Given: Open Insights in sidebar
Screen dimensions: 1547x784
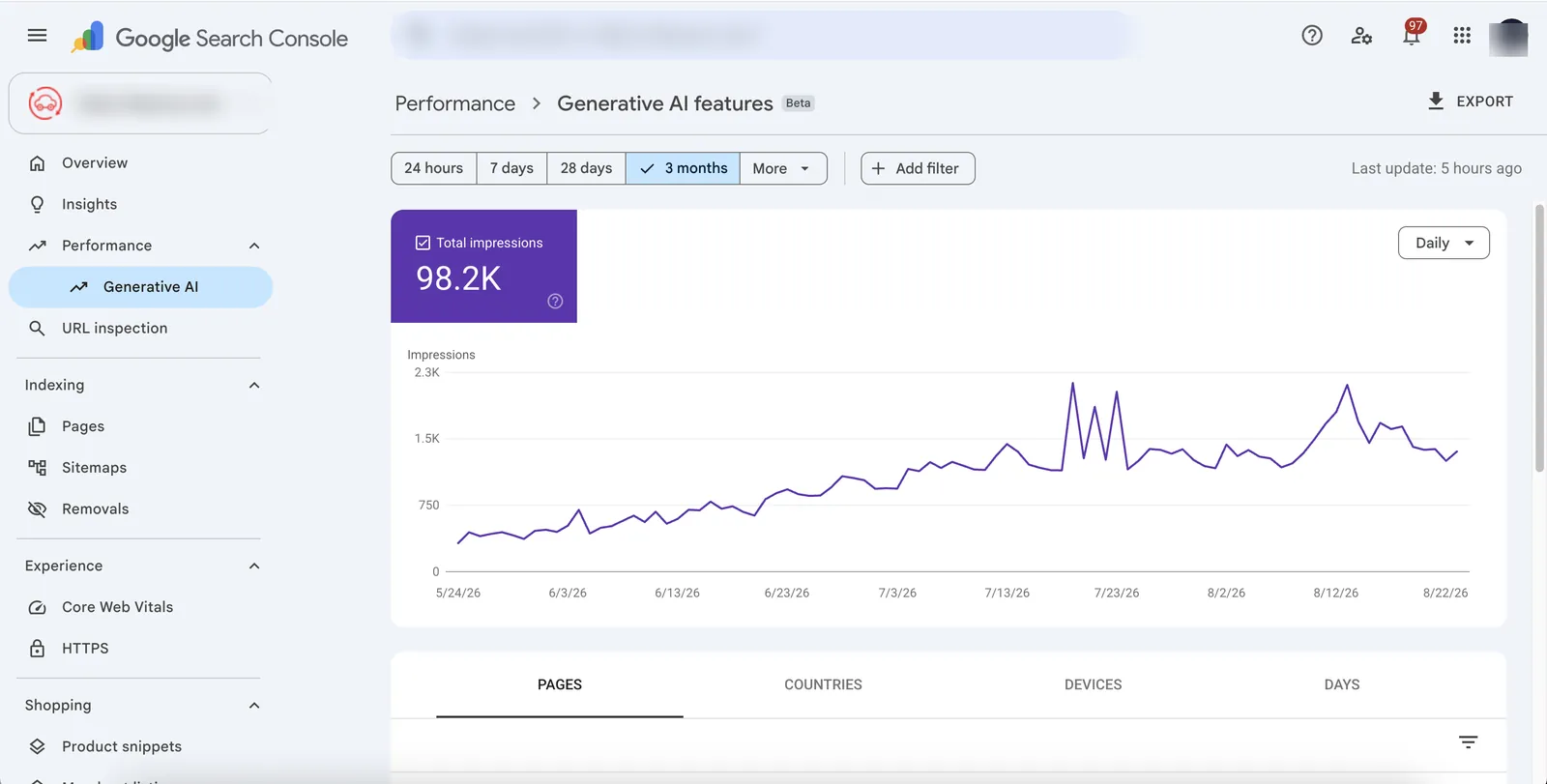Looking at the screenshot, I should (x=140, y=204).
